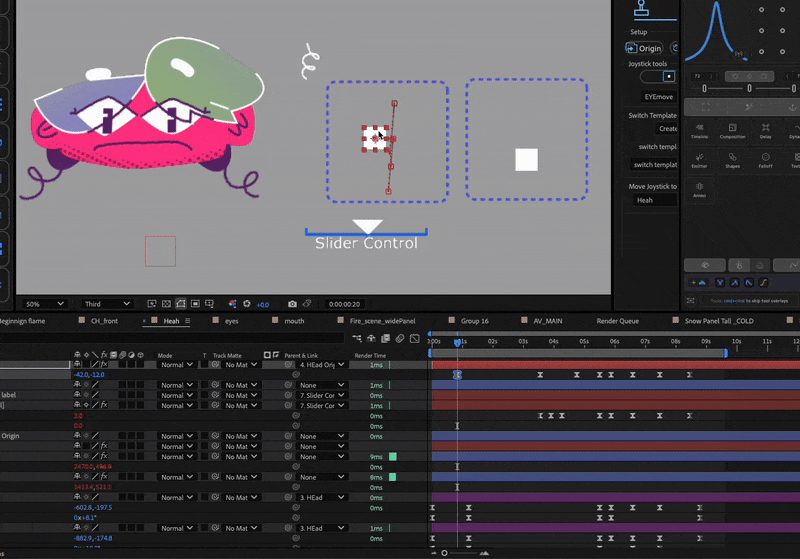Click the color channels icon in viewer
800x559 pixels.
[233, 304]
